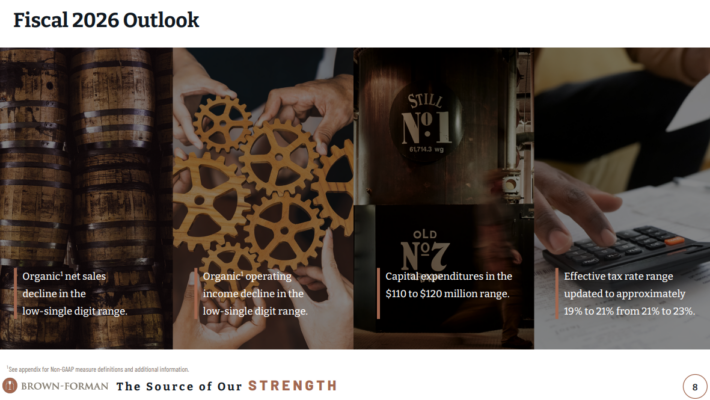This screenshot has width=710, height=400.
Task: Click the orange calculator key
Action: (675, 240)
